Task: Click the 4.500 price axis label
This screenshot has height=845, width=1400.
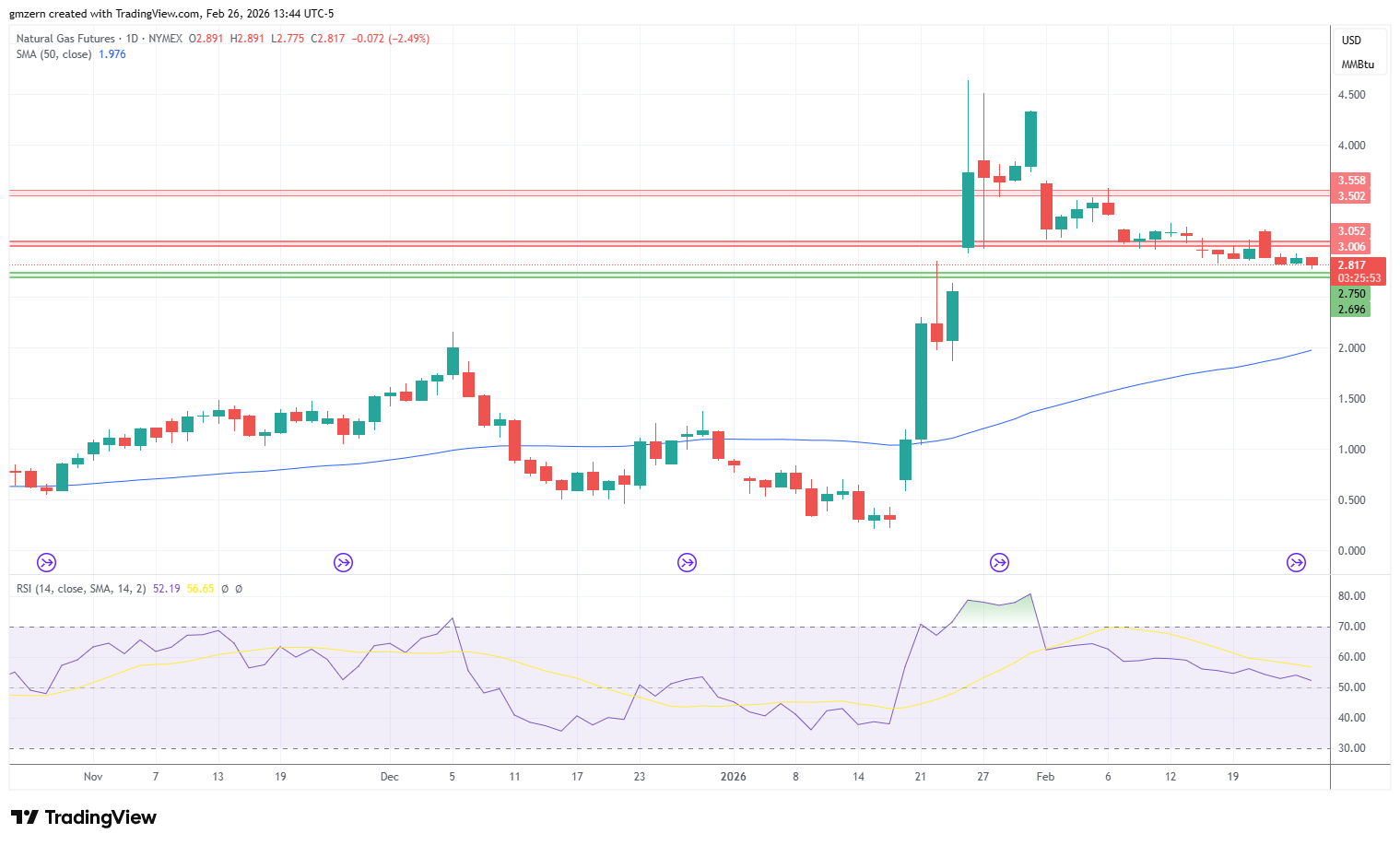Action: point(1351,95)
